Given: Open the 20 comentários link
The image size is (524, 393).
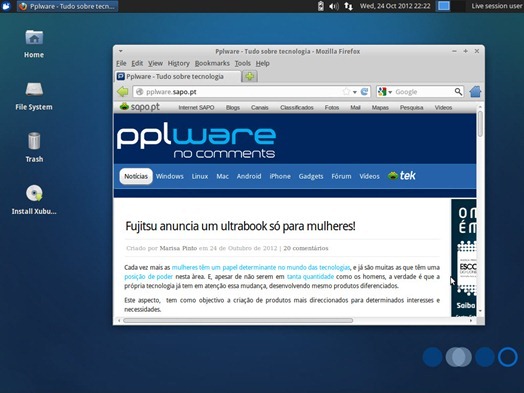Looking at the screenshot, I should [306, 248].
